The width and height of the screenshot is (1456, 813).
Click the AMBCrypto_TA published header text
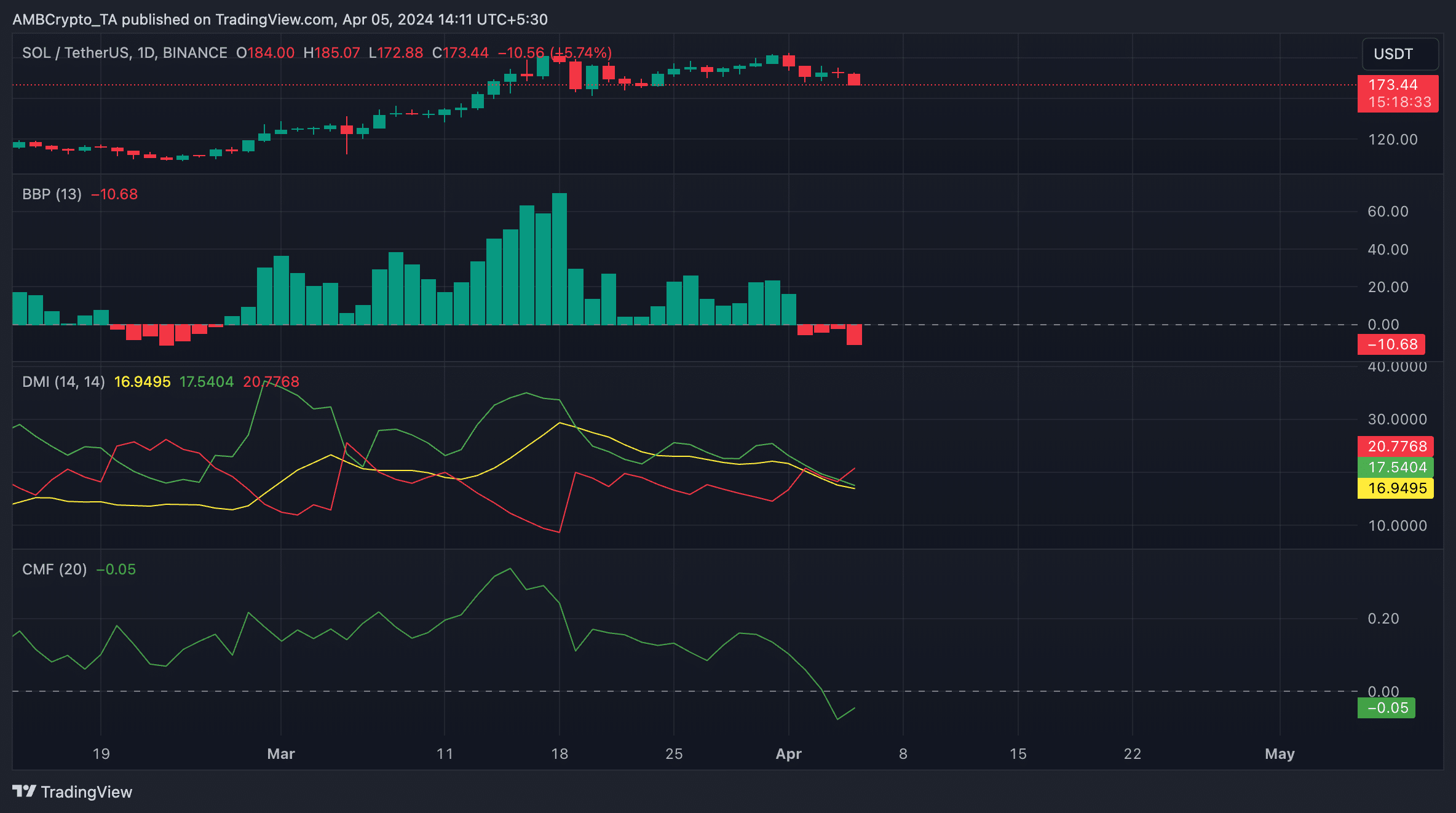click(280, 20)
